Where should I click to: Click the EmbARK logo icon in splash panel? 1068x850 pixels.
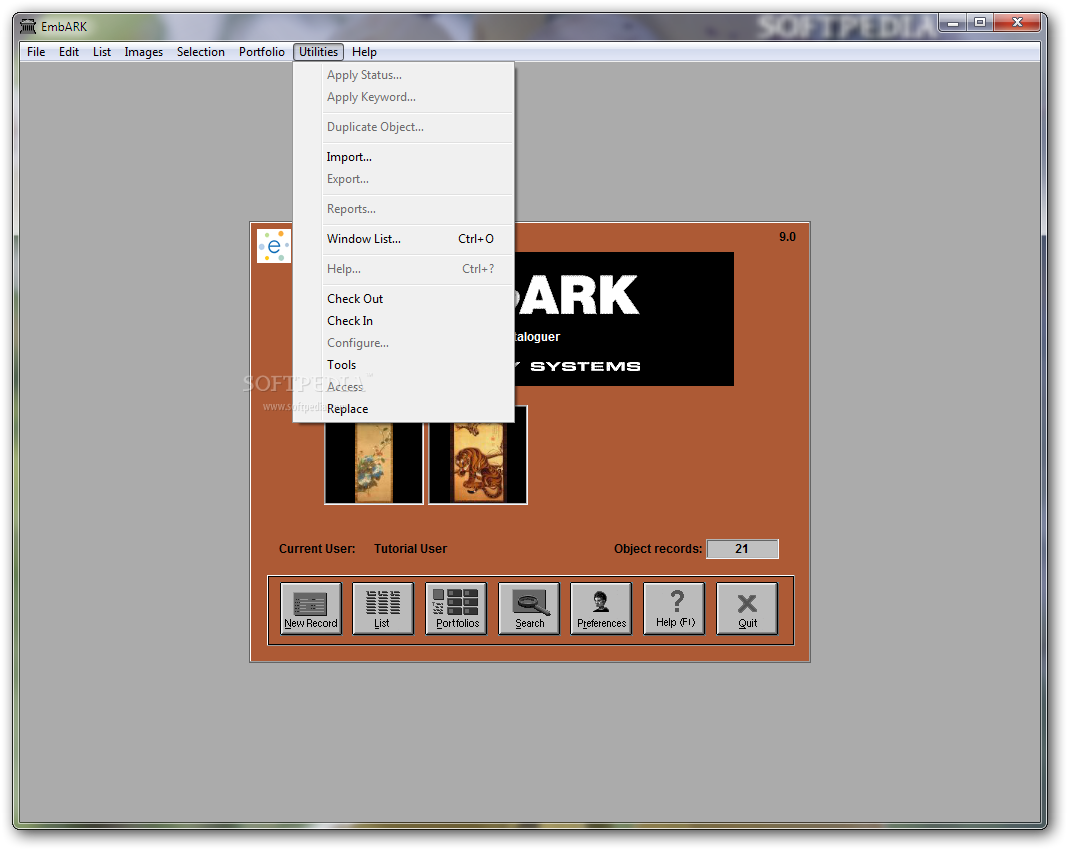click(x=274, y=246)
